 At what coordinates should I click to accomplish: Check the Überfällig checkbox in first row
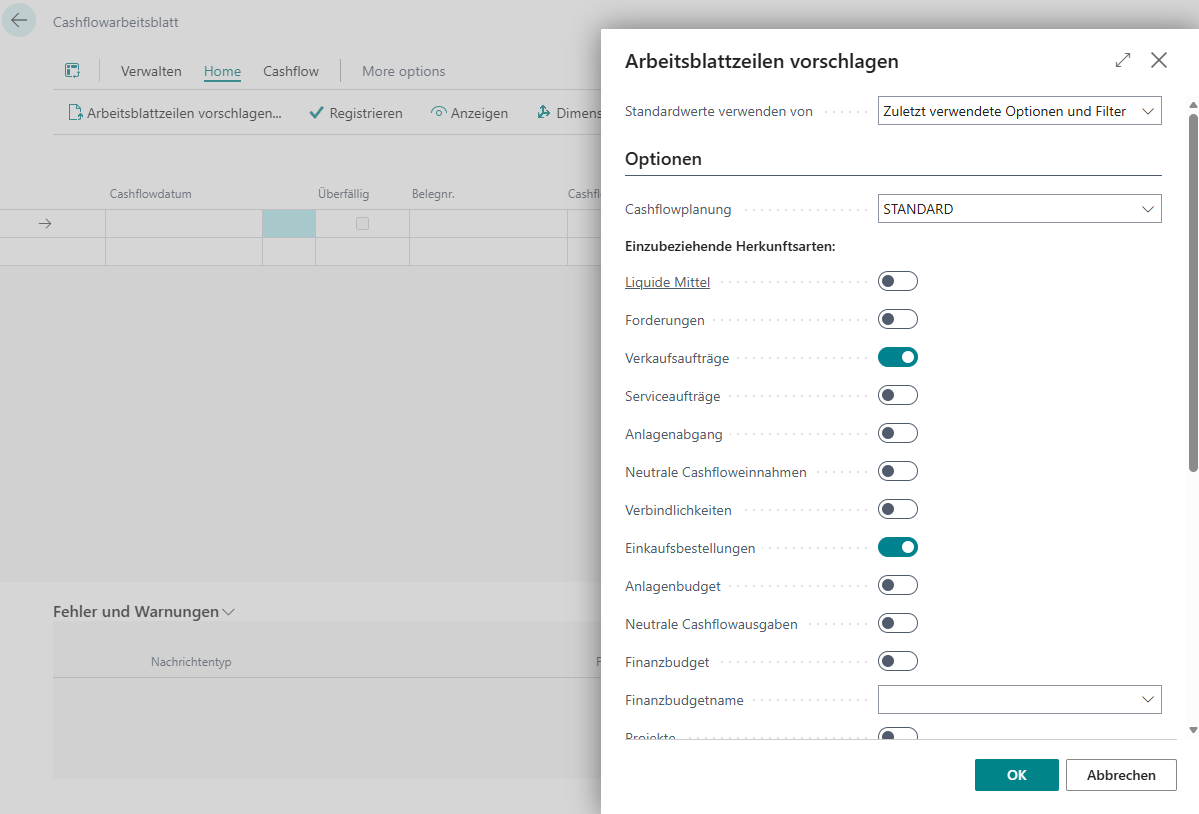[362, 224]
